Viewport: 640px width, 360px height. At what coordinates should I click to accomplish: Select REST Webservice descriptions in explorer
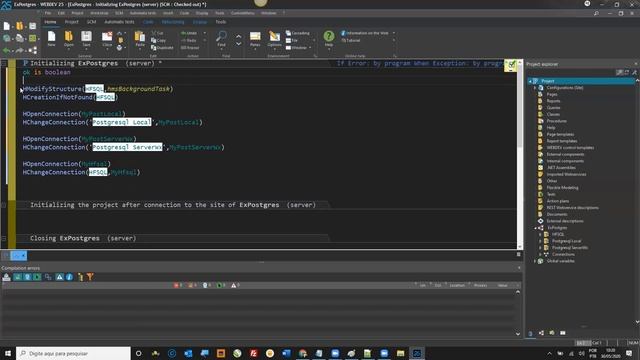tap(573, 208)
